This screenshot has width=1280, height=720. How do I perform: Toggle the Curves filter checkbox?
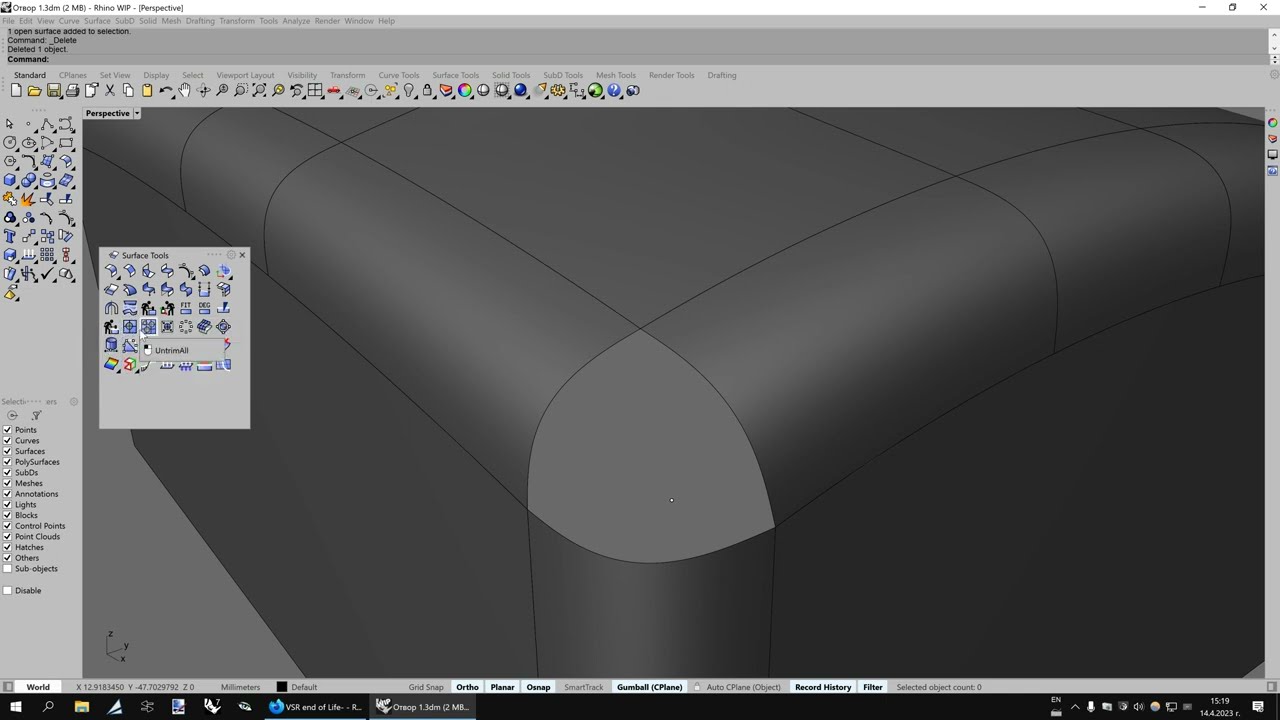(x=8, y=441)
